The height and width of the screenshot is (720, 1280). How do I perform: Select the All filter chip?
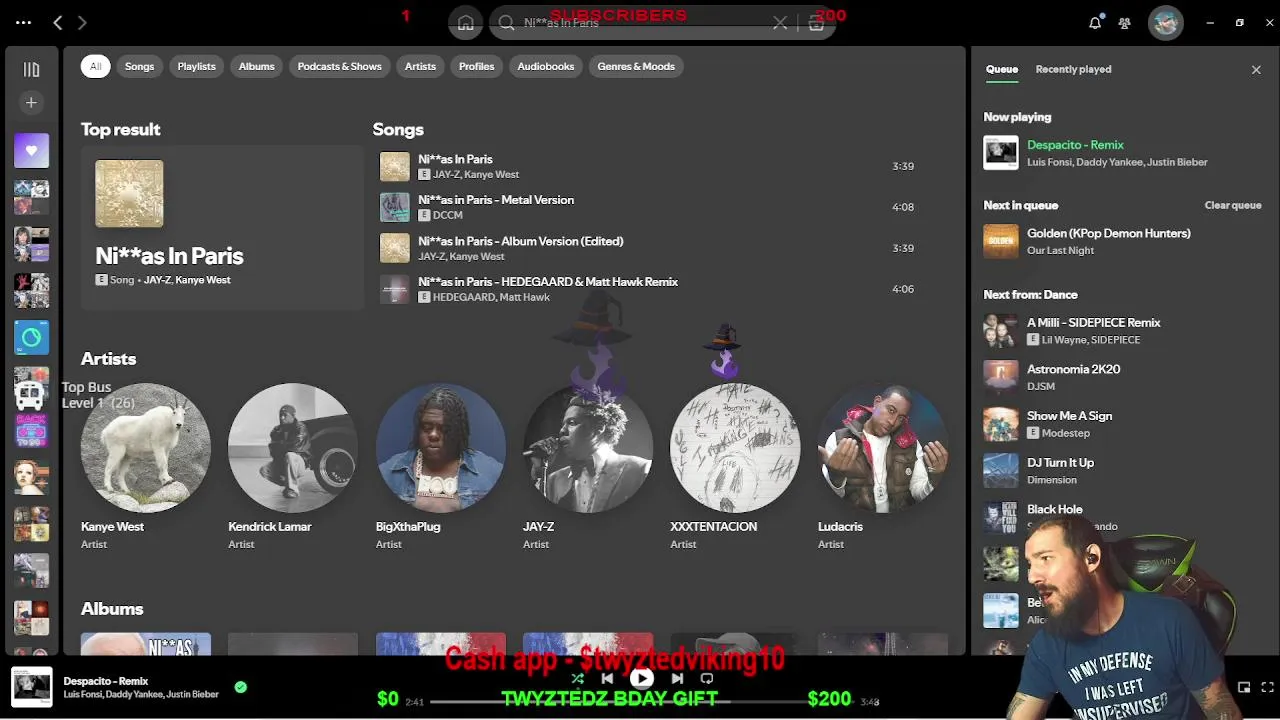pos(95,66)
